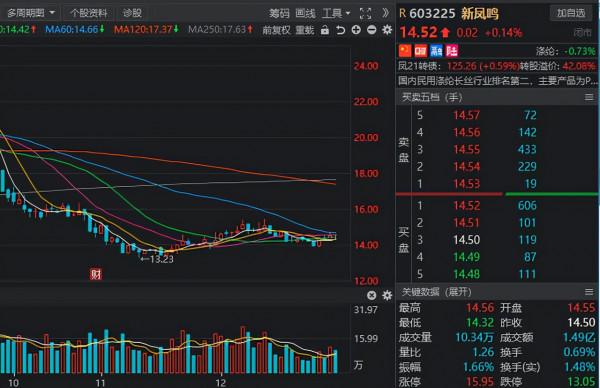Select buy level 1 price 14.52

point(466,206)
